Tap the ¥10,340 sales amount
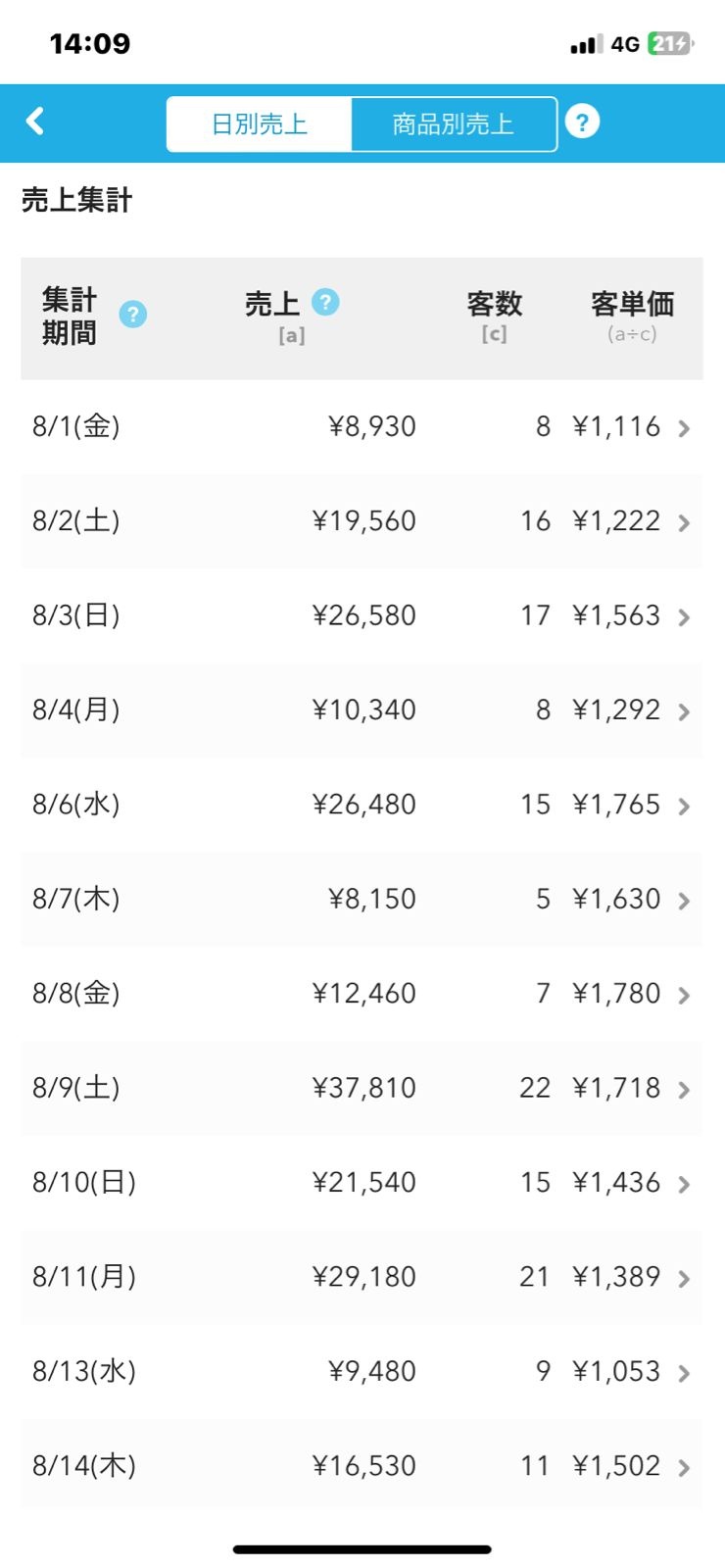The width and height of the screenshot is (725, 1568). 364,710
